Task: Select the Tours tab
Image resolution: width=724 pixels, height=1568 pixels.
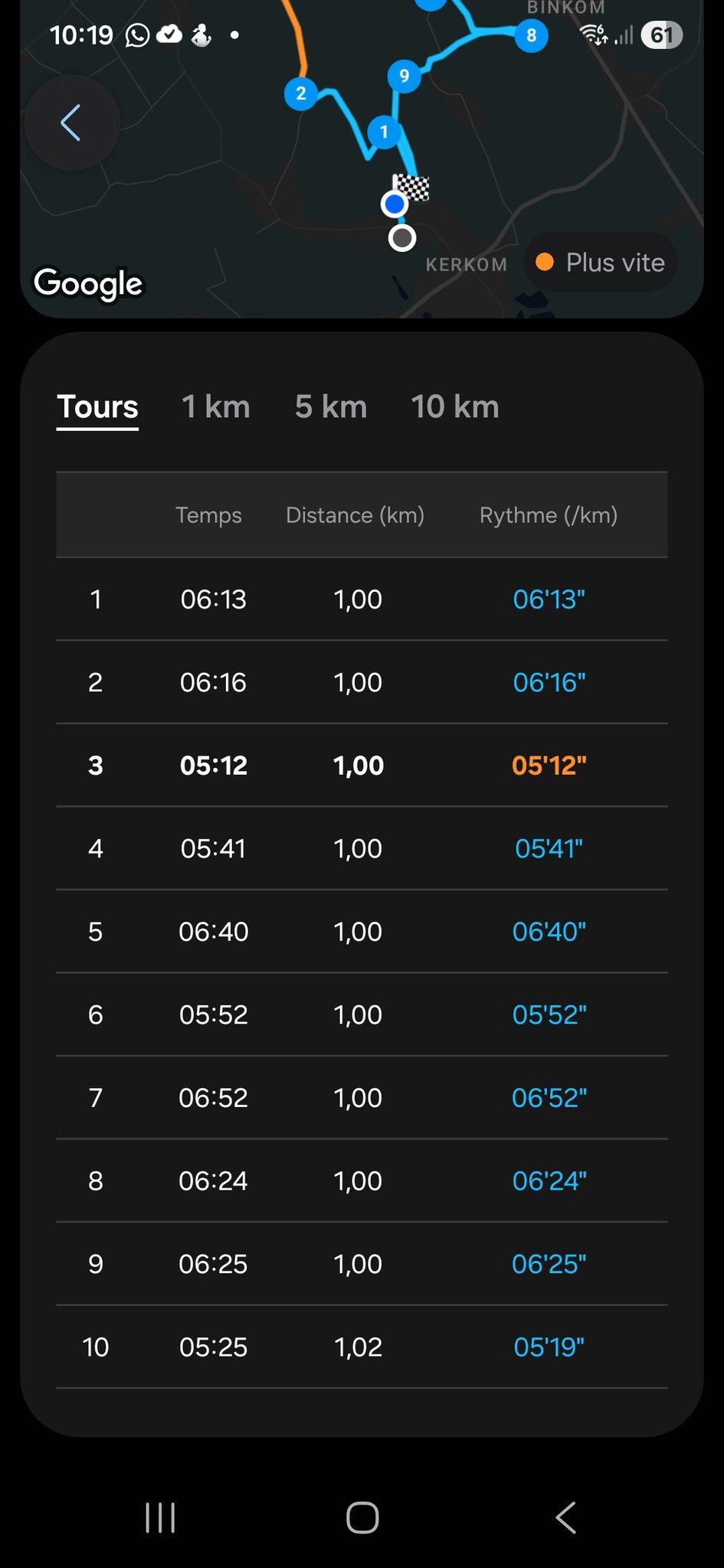Action: click(97, 407)
